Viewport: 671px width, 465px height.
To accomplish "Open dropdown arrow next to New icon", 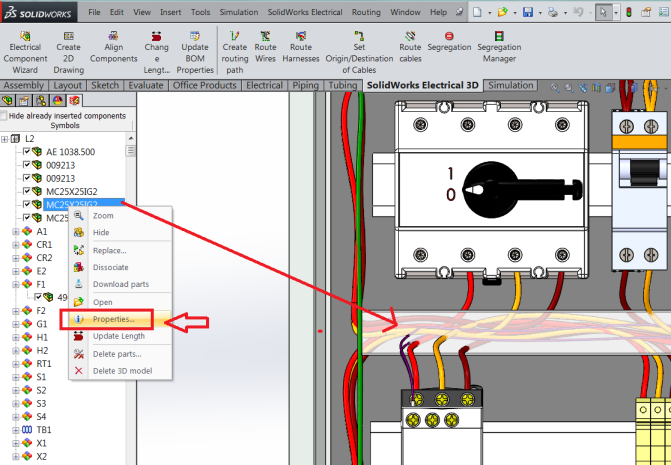I will click(x=489, y=12).
